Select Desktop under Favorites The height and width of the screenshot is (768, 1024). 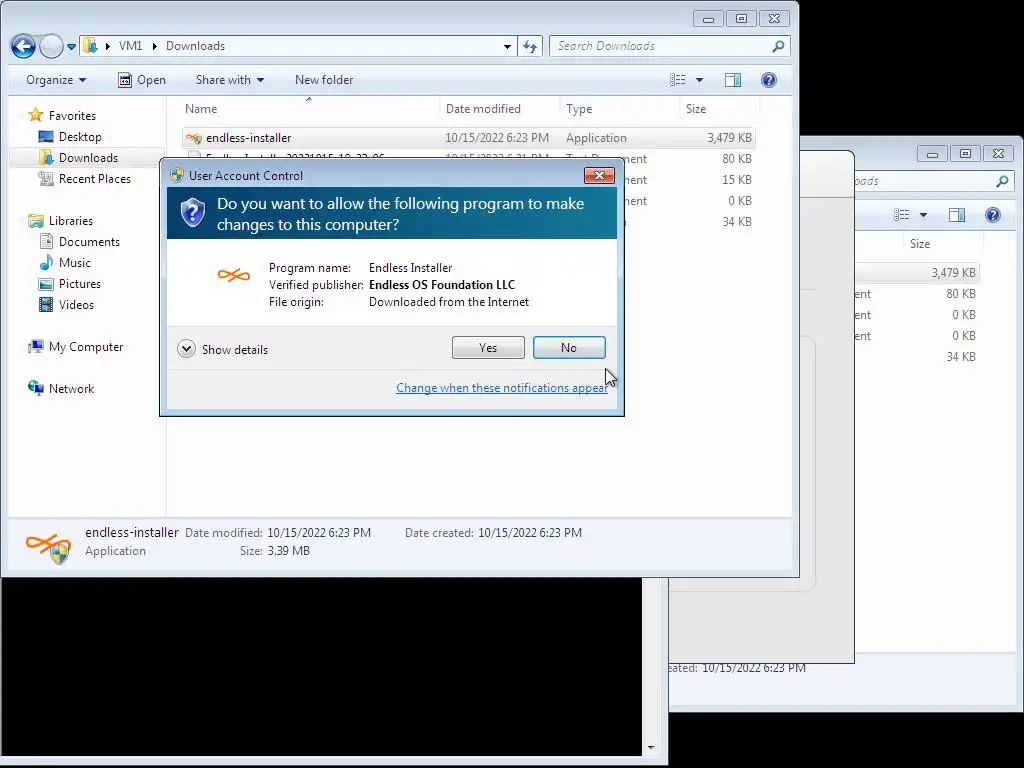click(x=70, y=136)
